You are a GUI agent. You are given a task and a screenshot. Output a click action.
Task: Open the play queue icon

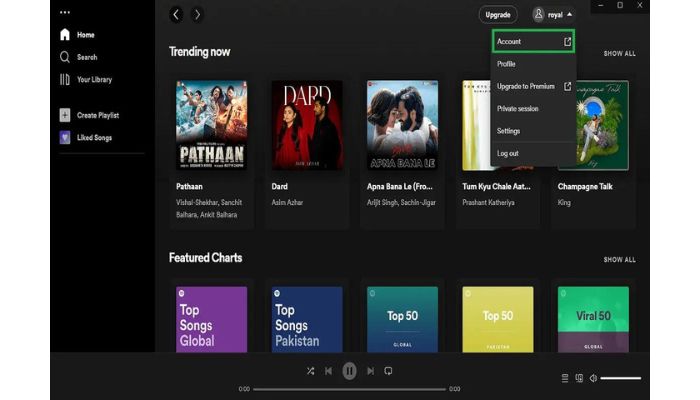click(565, 378)
